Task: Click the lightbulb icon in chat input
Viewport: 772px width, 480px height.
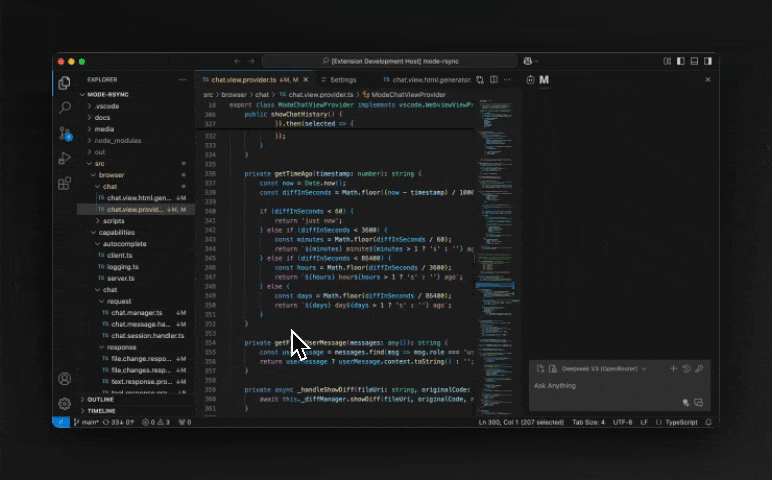Action: (685, 403)
